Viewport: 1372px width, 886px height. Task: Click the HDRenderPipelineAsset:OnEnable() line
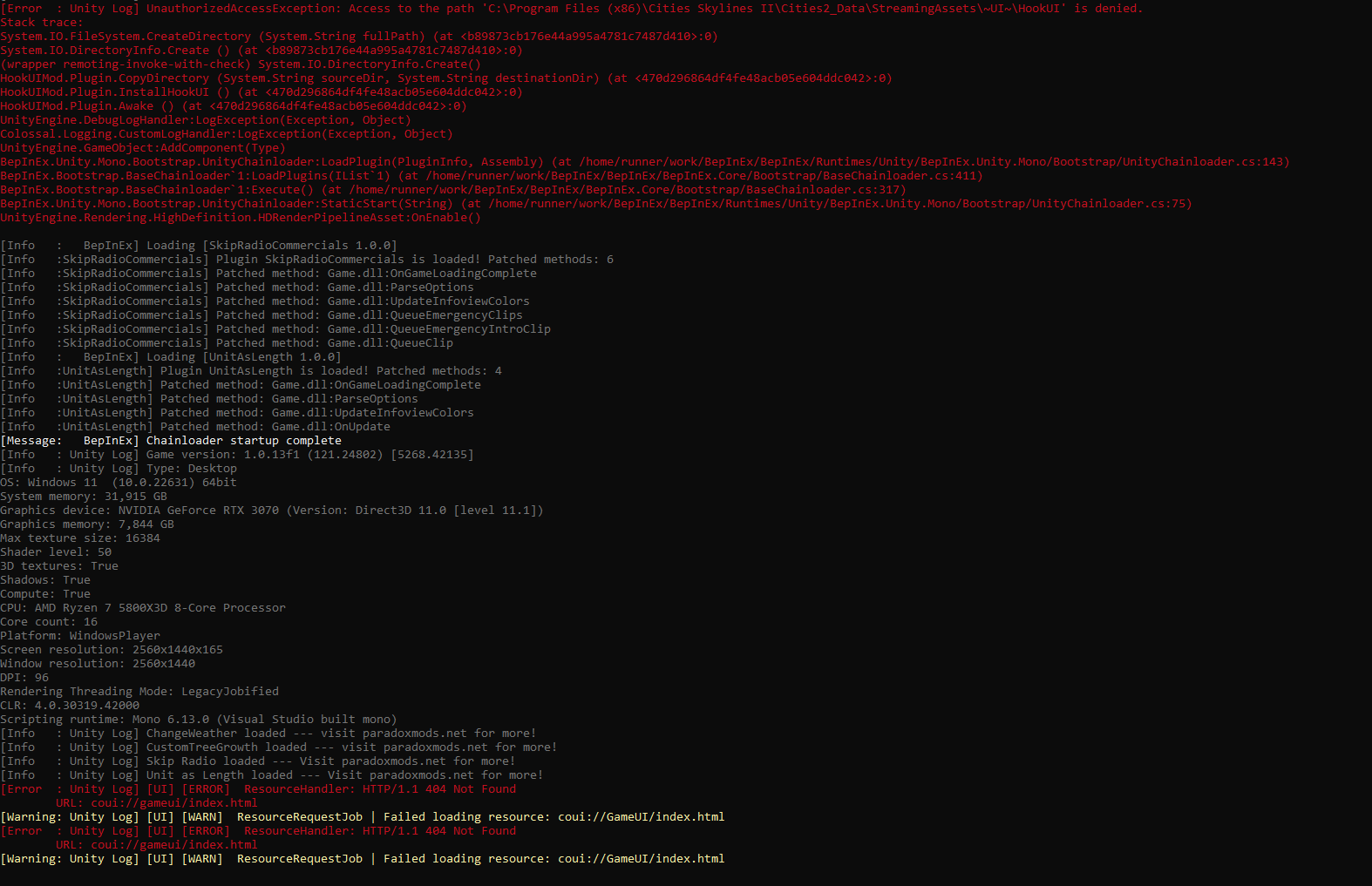point(241,218)
